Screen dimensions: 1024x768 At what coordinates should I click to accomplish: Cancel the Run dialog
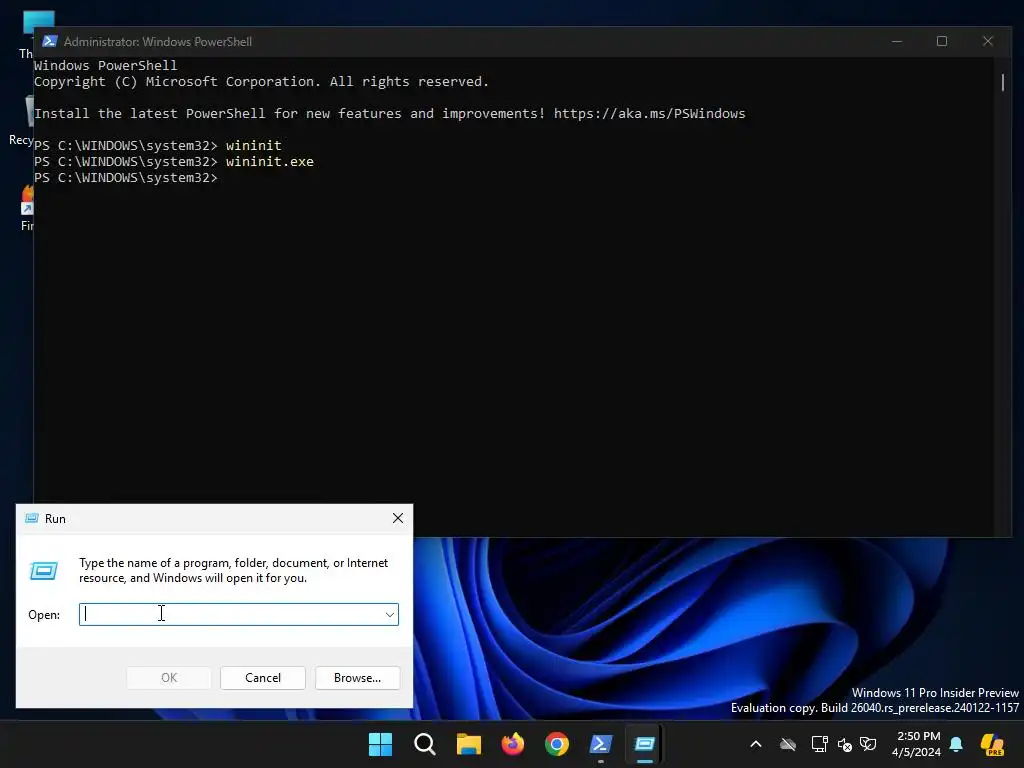click(x=263, y=677)
